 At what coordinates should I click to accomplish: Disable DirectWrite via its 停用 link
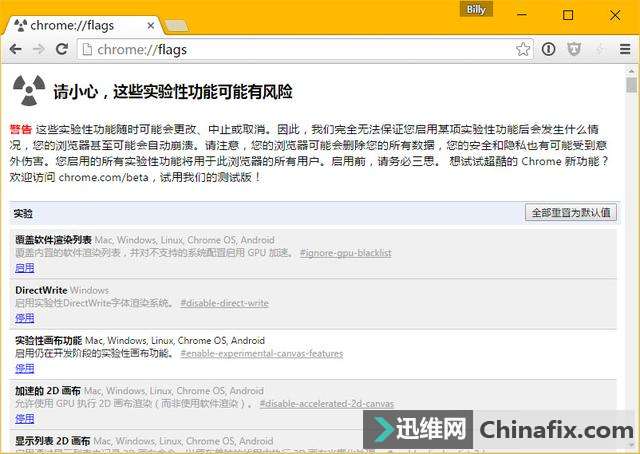(24, 318)
